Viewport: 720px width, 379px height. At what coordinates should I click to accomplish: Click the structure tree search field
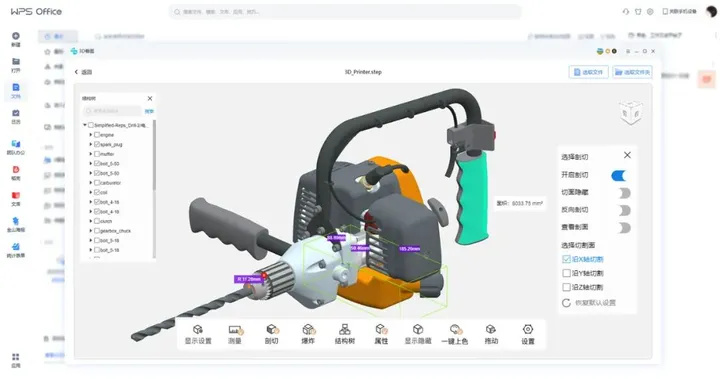point(112,111)
